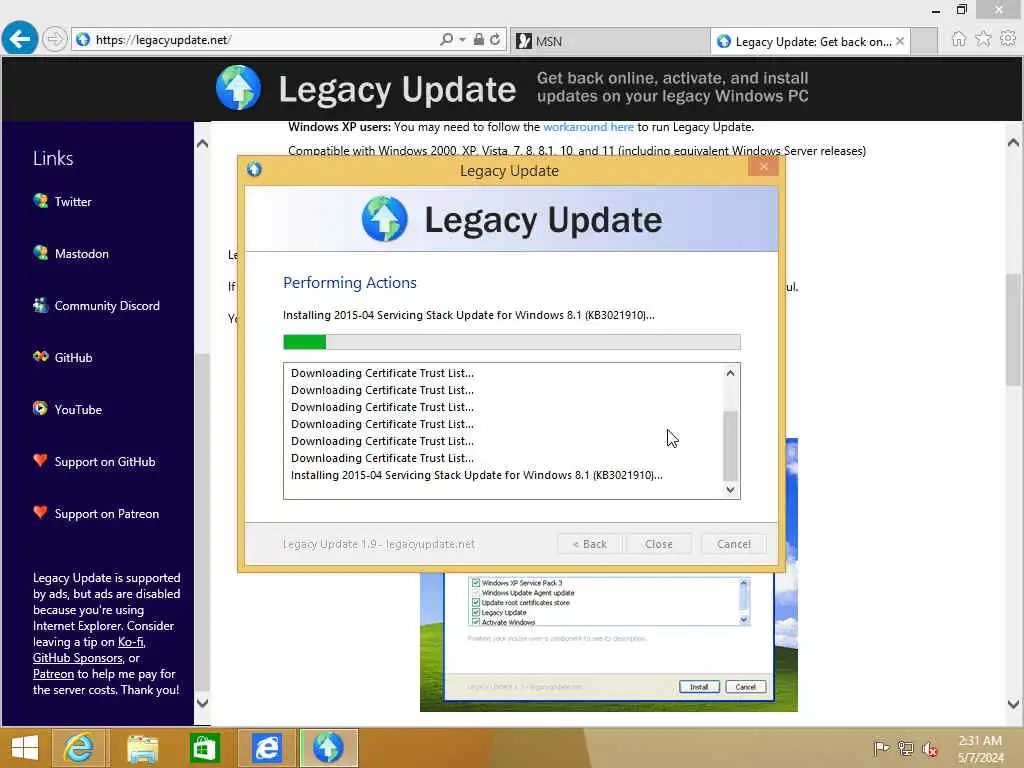Follow the Patreon link in sidebar text
1024x768 pixels.
click(54, 674)
